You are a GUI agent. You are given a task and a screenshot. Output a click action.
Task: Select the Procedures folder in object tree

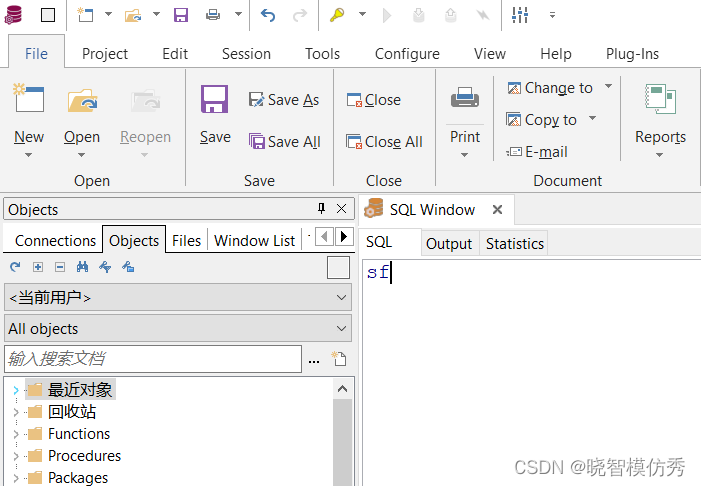pos(84,456)
